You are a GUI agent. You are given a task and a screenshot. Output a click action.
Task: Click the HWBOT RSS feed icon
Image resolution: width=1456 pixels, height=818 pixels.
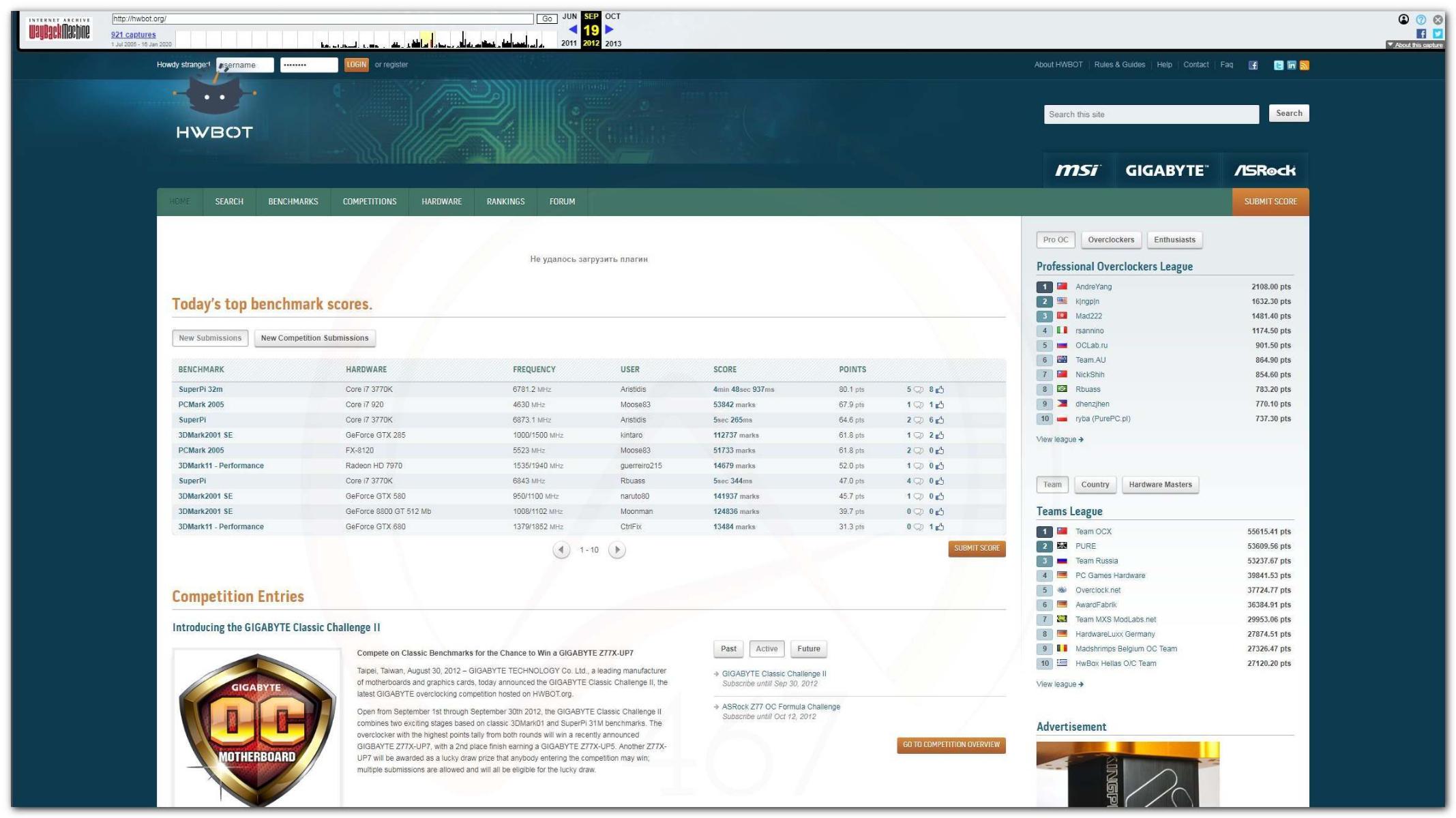point(1304,65)
